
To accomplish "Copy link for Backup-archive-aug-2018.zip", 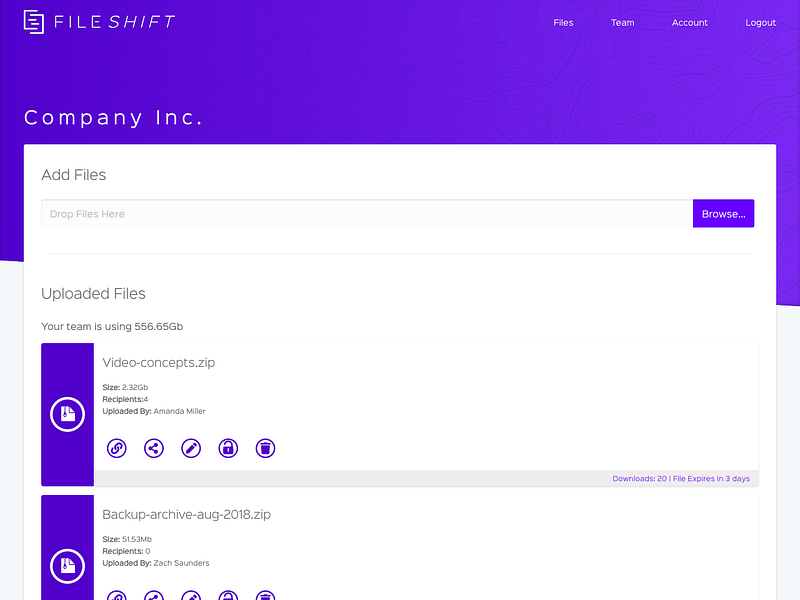I will click(117, 595).
